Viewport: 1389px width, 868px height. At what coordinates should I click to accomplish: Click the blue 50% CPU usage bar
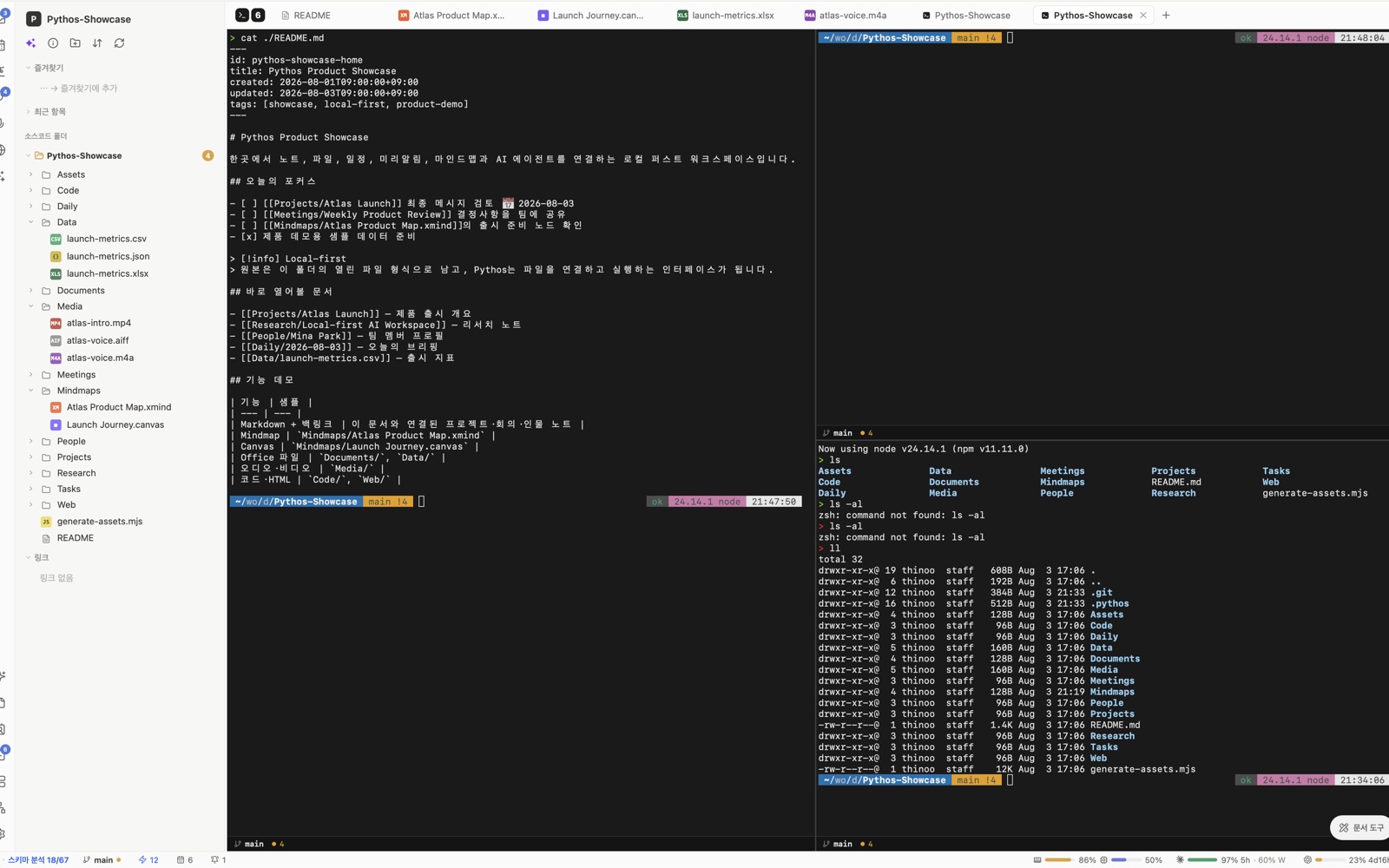click(x=1125, y=860)
